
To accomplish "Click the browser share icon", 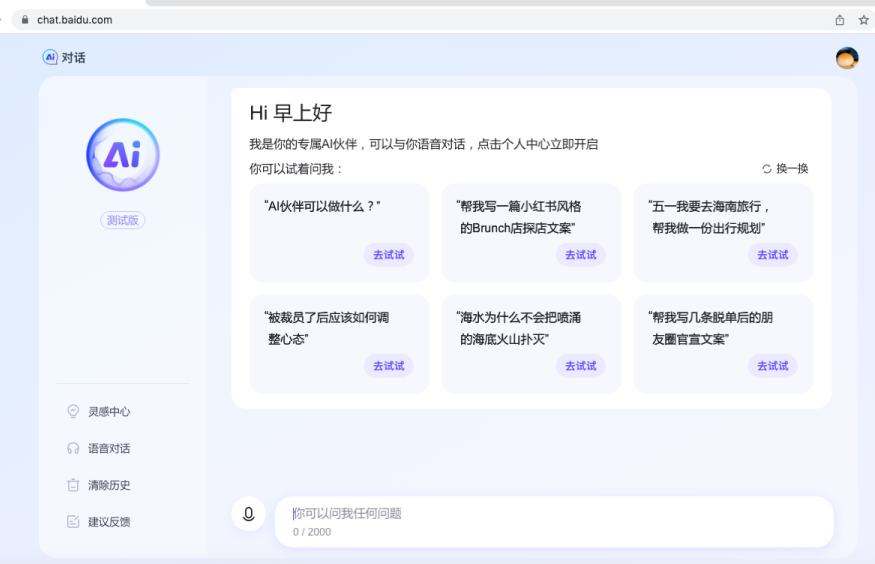I will pos(839,20).
